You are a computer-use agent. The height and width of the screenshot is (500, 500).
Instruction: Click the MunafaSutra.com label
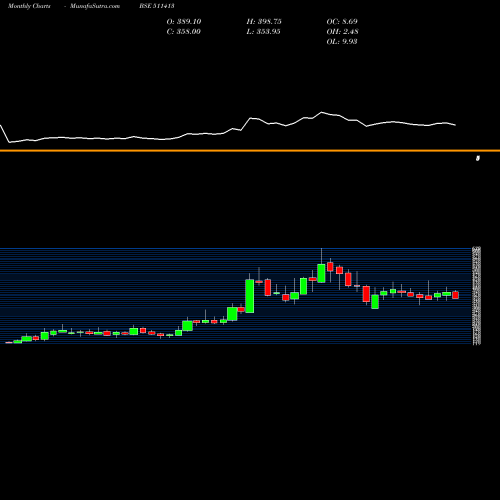coord(95,6)
